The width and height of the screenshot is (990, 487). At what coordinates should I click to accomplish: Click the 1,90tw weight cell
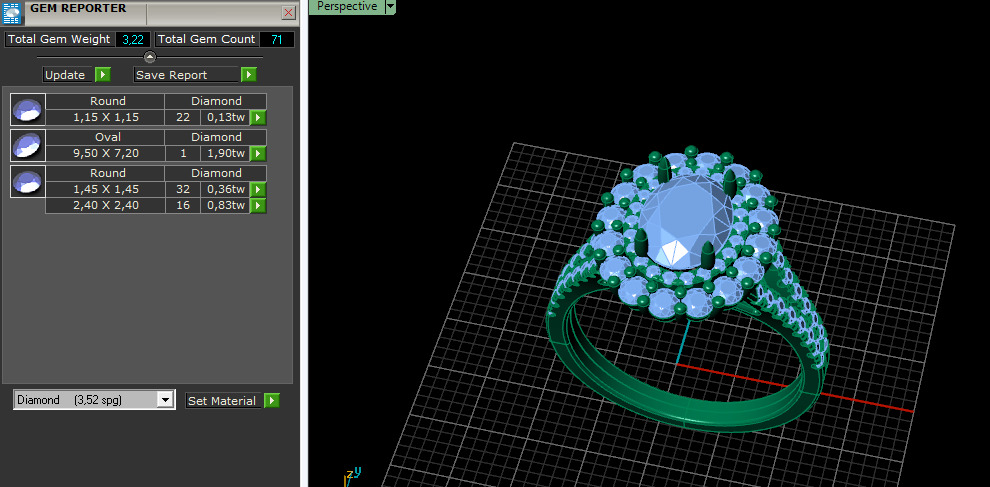pyautogui.click(x=225, y=153)
